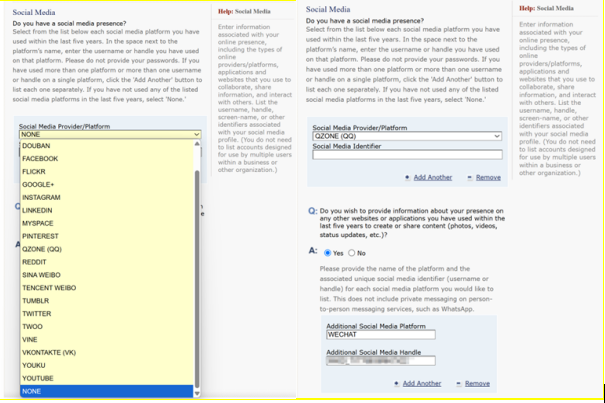Click Remove under Social Media Identifier
Image resolution: width=605 pixels, height=403 pixels.
click(x=488, y=178)
